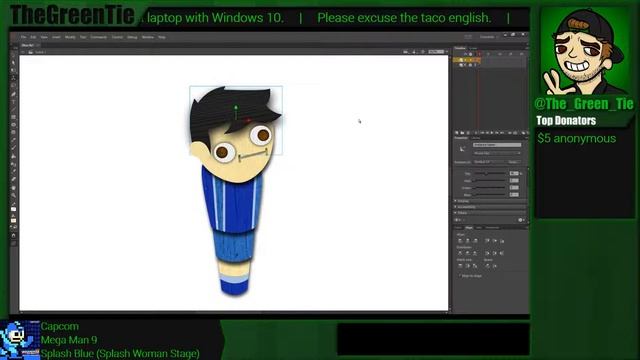Switch to the Library tab

[476, 138]
